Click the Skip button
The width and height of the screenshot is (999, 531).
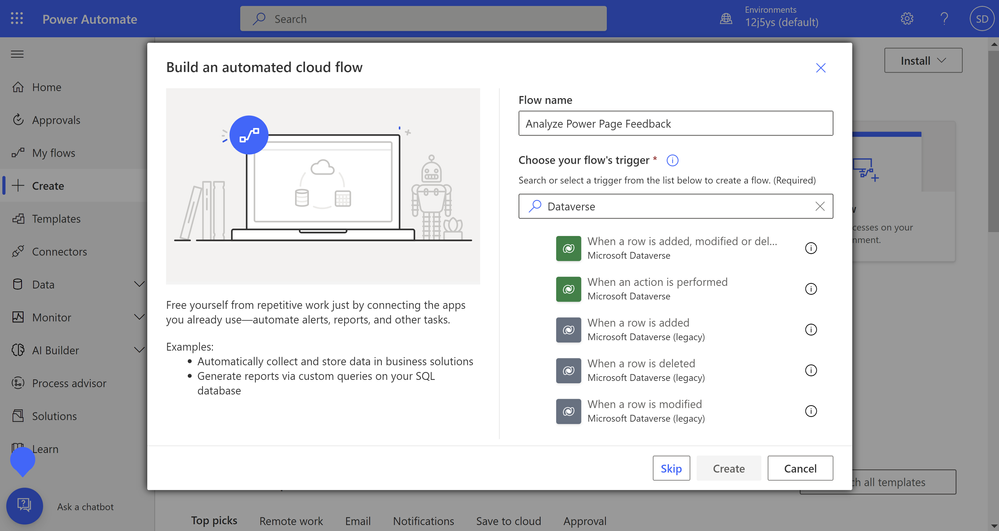tap(671, 469)
